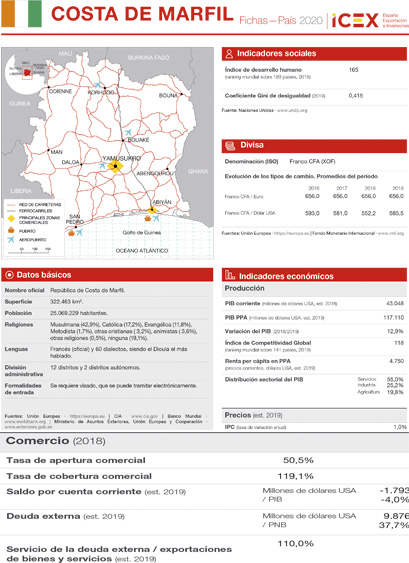Click the Franco CFA / Euro row label
This screenshot has width=409, height=563.
coord(244,196)
